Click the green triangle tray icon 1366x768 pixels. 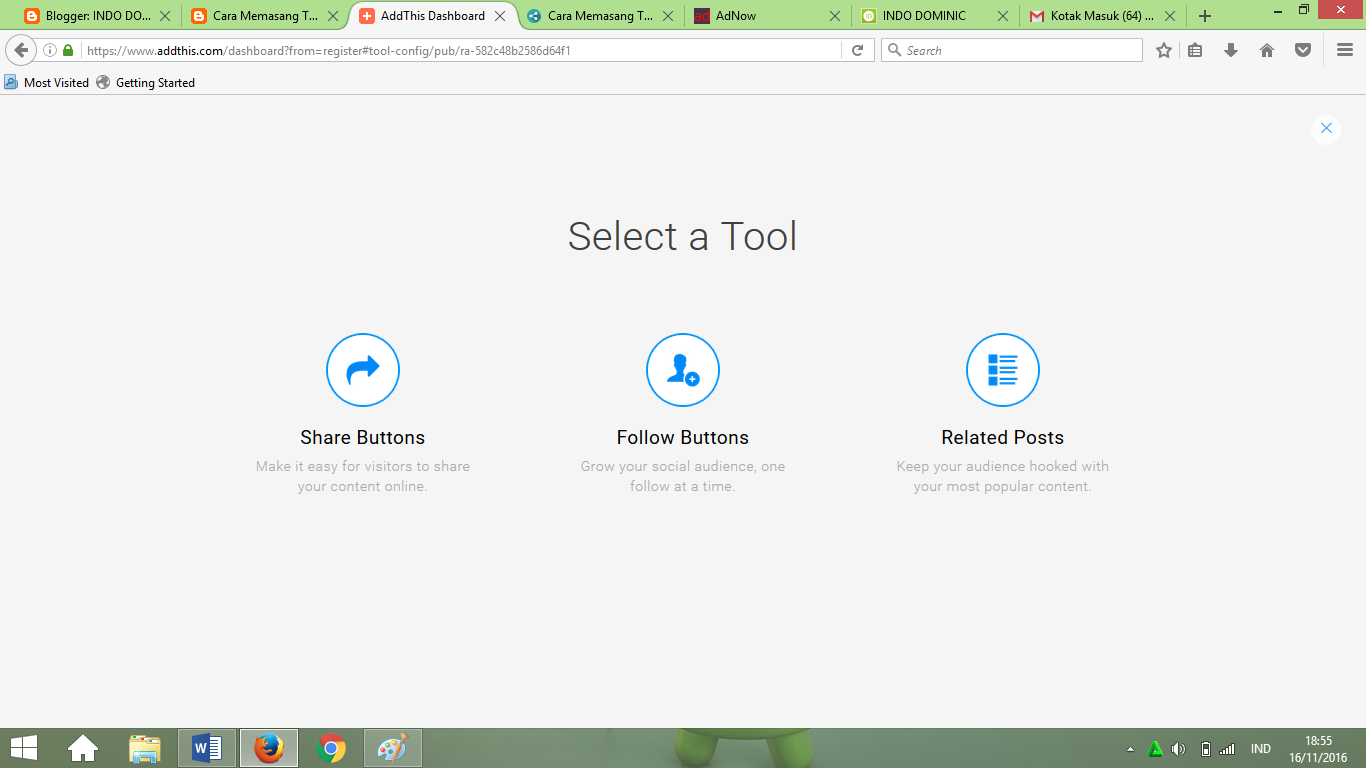point(1155,749)
